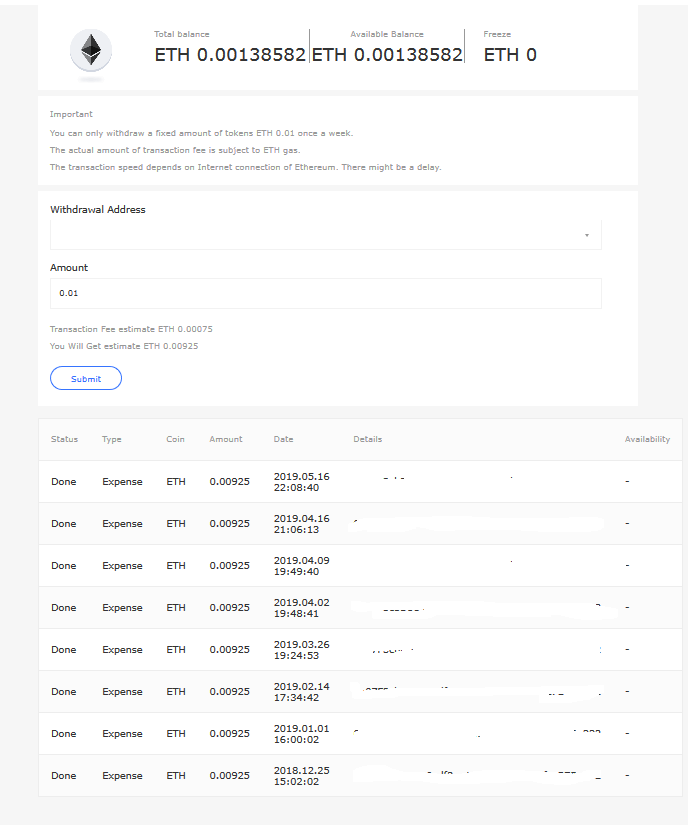Click ETH coin in 2019.04.09 row
Viewport: 688px width, 825px height.
176,566
